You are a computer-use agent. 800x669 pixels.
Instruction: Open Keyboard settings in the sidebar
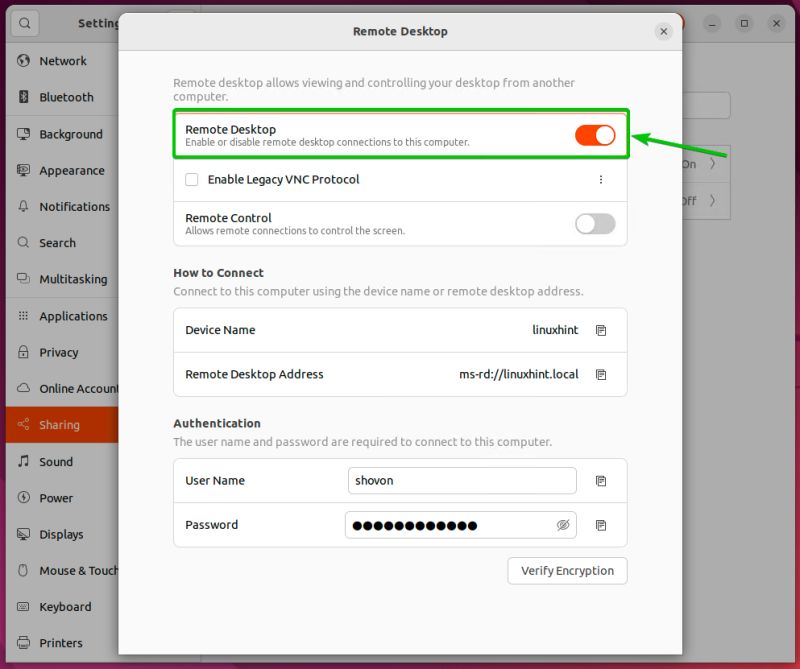(62, 607)
